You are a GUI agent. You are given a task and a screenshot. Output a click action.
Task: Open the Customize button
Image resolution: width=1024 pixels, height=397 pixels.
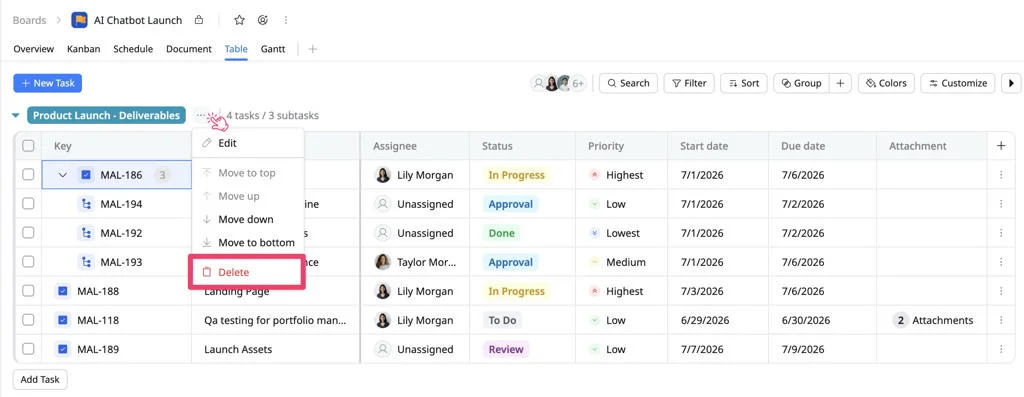pos(958,83)
